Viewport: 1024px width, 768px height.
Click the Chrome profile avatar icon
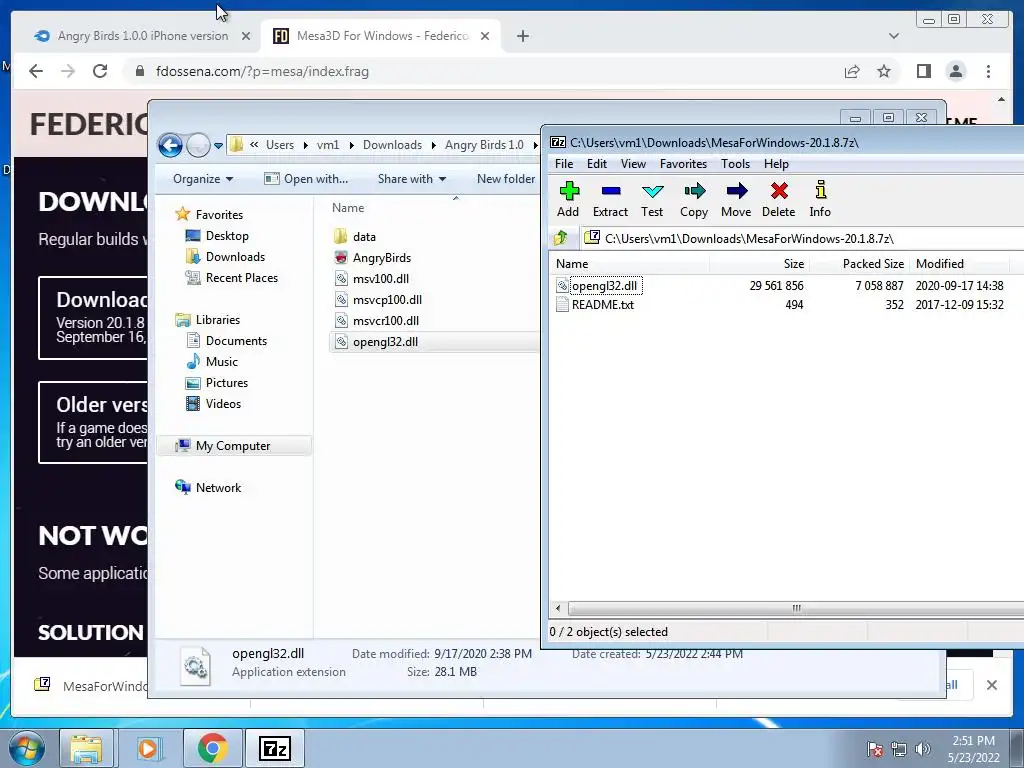(956, 71)
